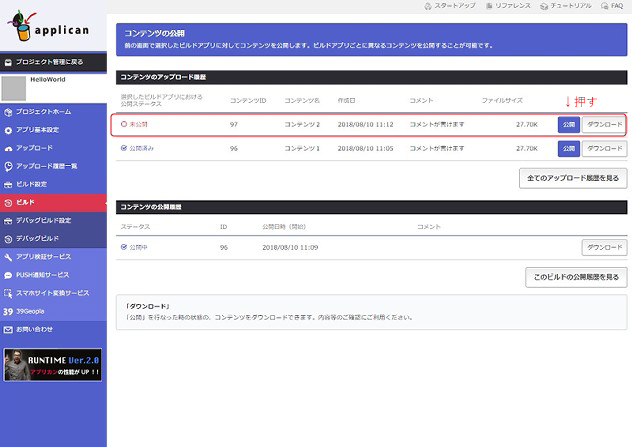Click the デバッグビルド cycle icon
The height and width of the screenshot is (447, 632).
[x=8, y=239]
